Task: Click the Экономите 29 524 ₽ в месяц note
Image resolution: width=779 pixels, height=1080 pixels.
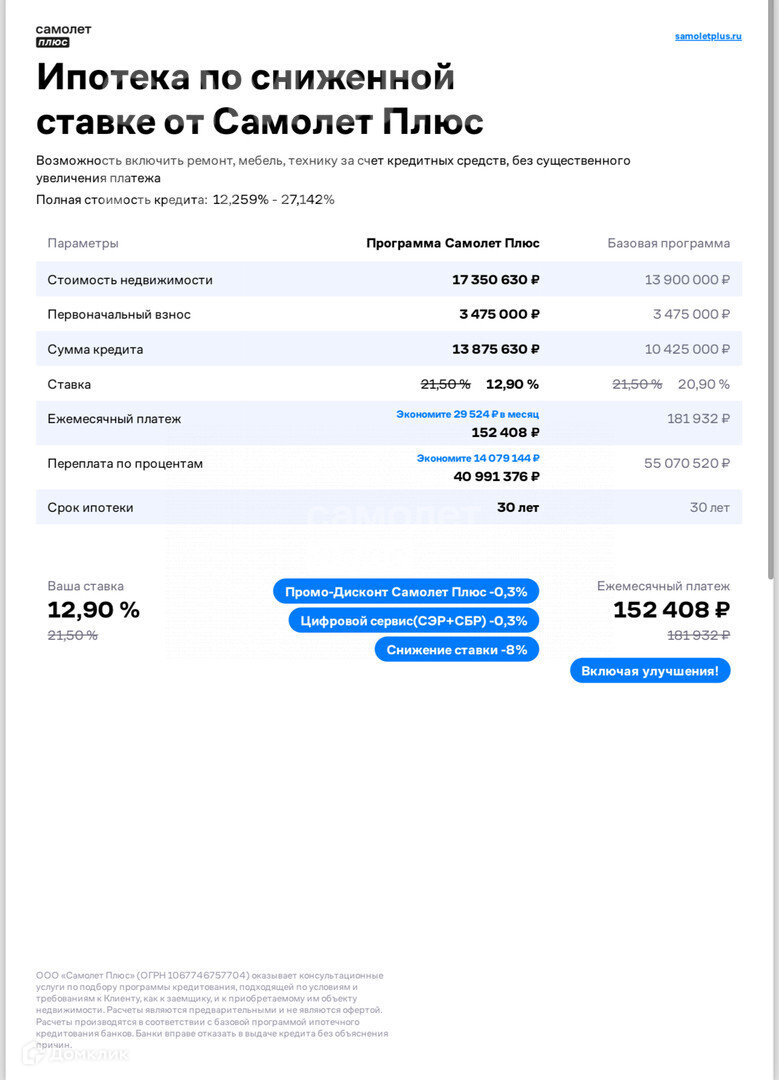Action: tap(467, 414)
